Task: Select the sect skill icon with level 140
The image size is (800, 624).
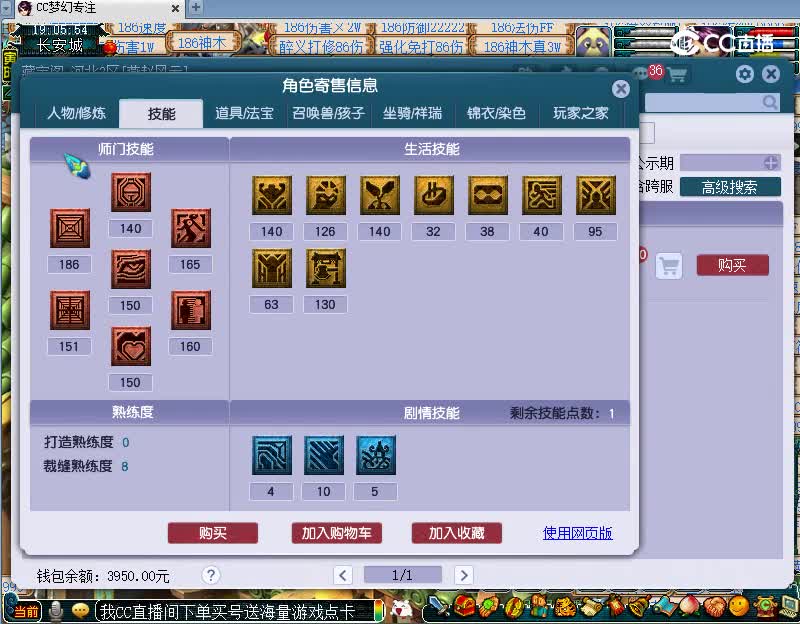Action: tap(131, 192)
